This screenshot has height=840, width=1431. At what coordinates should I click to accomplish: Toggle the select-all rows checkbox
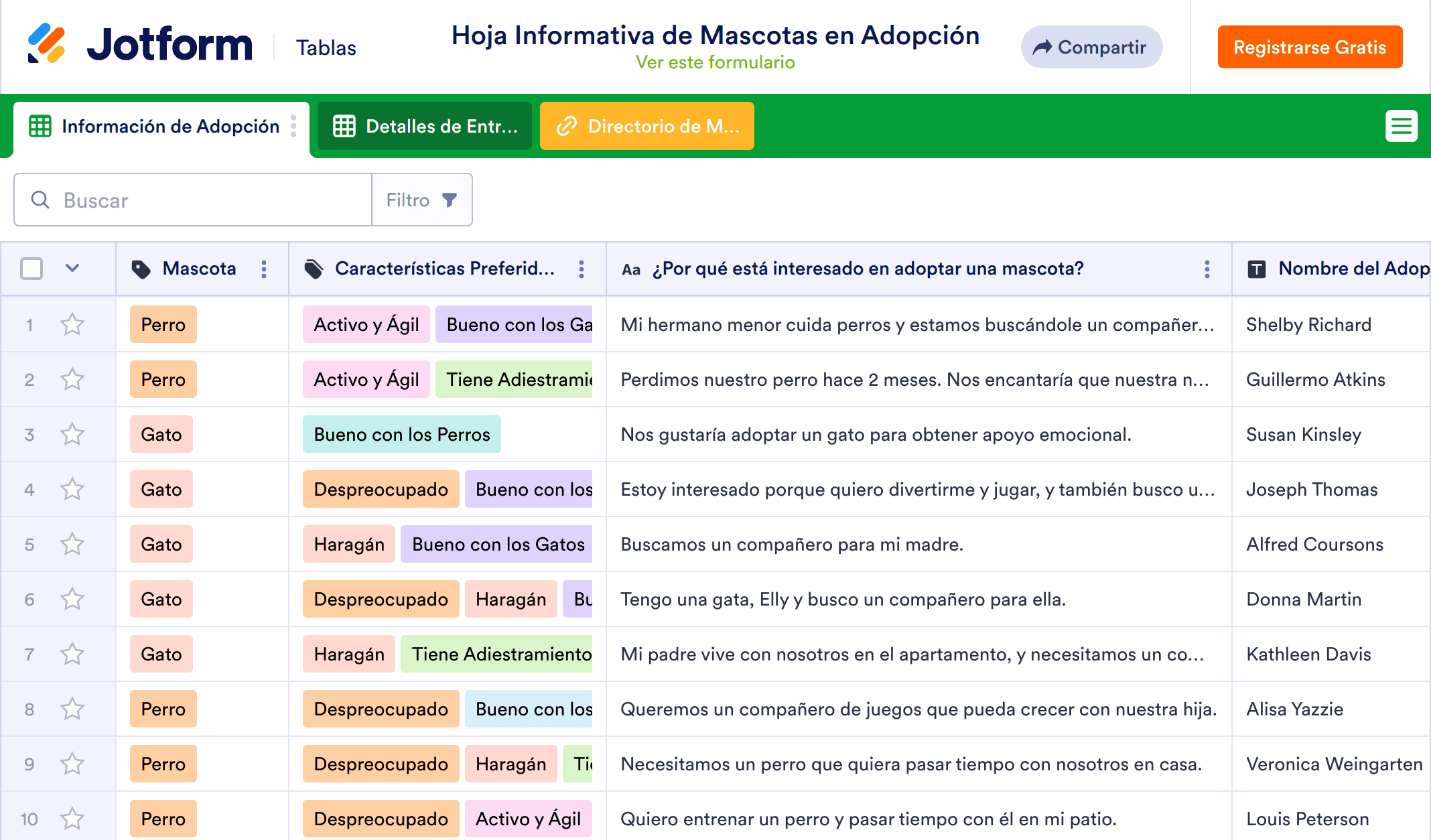tap(31, 269)
